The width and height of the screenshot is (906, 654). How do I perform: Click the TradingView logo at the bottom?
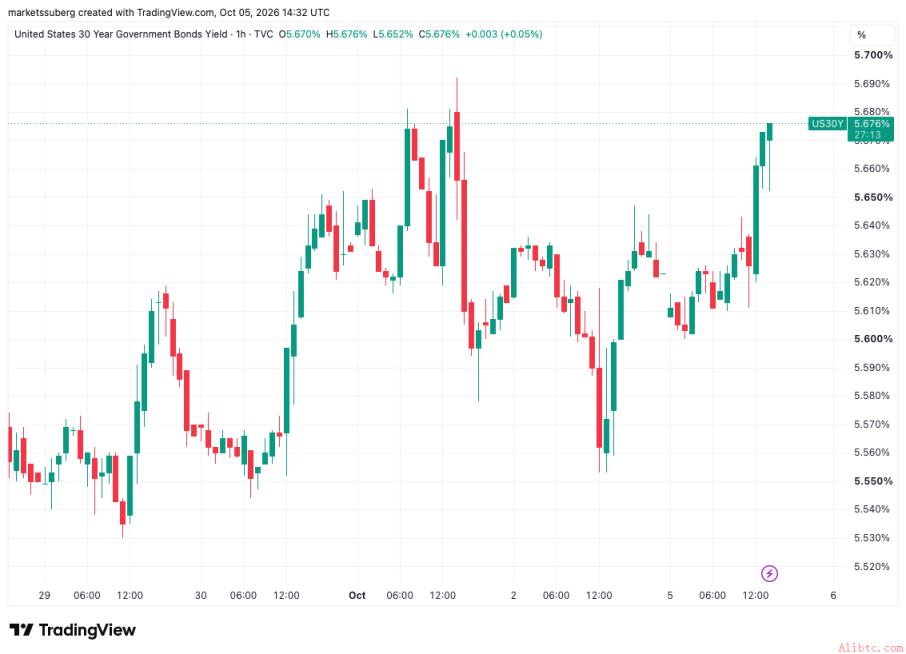[x=72, y=630]
